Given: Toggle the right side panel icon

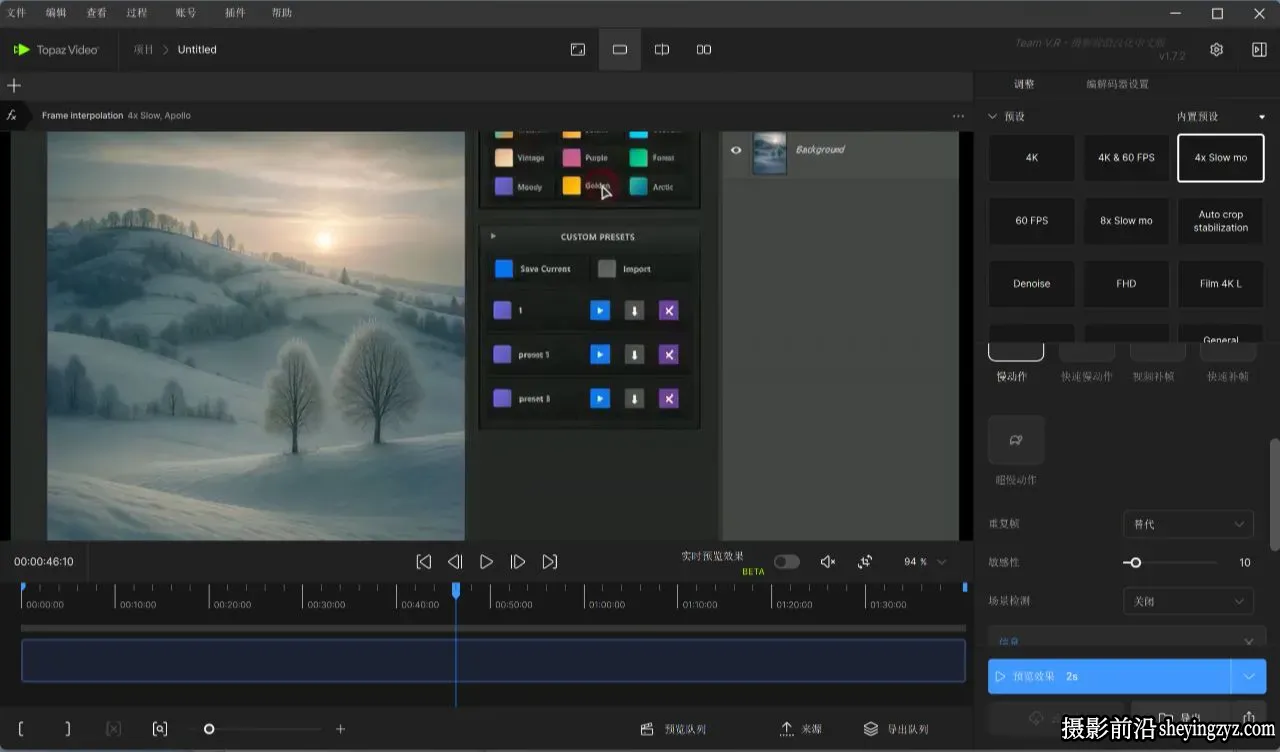Looking at the screenshot, I should click(x=1259, y=50).
